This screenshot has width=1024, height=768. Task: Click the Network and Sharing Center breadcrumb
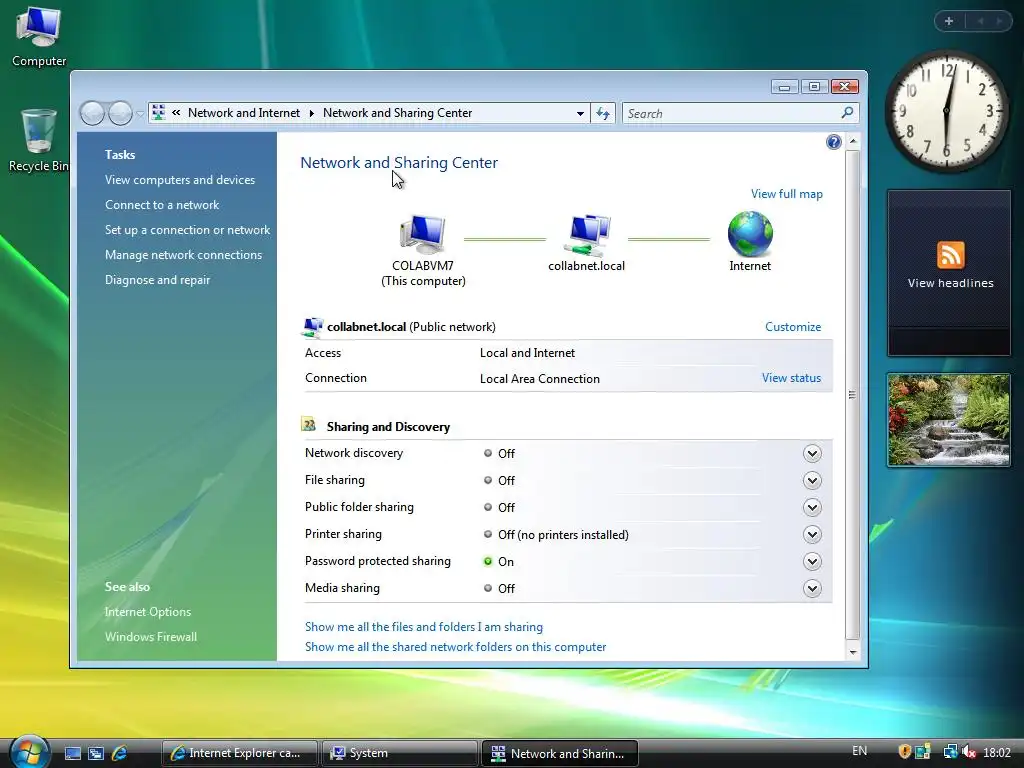tap(397, 113)
